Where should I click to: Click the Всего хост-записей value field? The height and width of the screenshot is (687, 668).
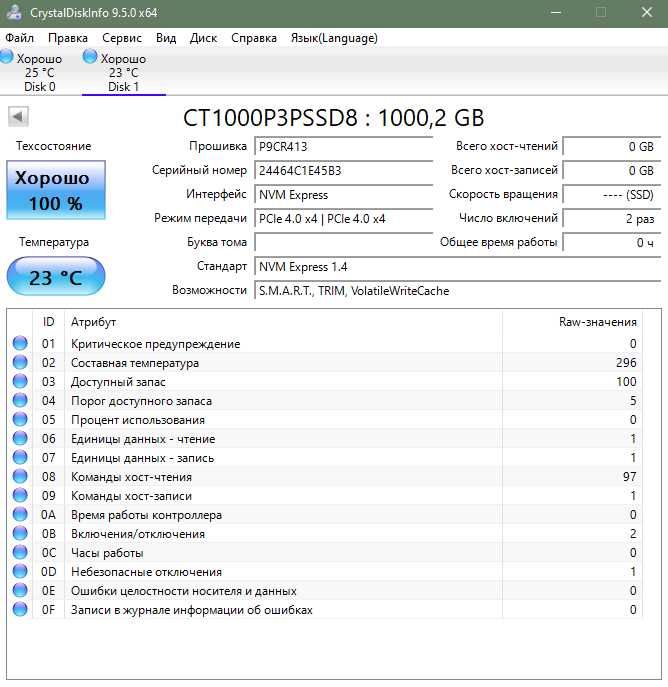(x=611, y=170)
